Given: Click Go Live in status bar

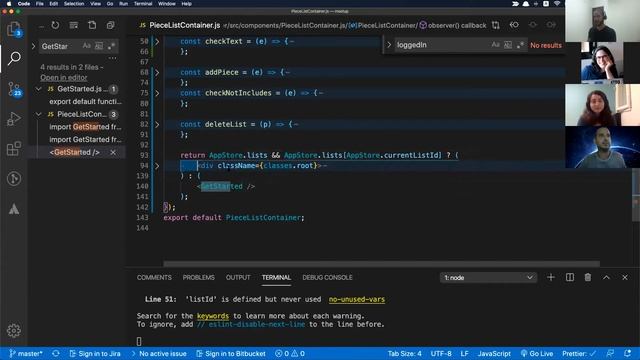Looking at the screenshot, I should tap(537, 353).
